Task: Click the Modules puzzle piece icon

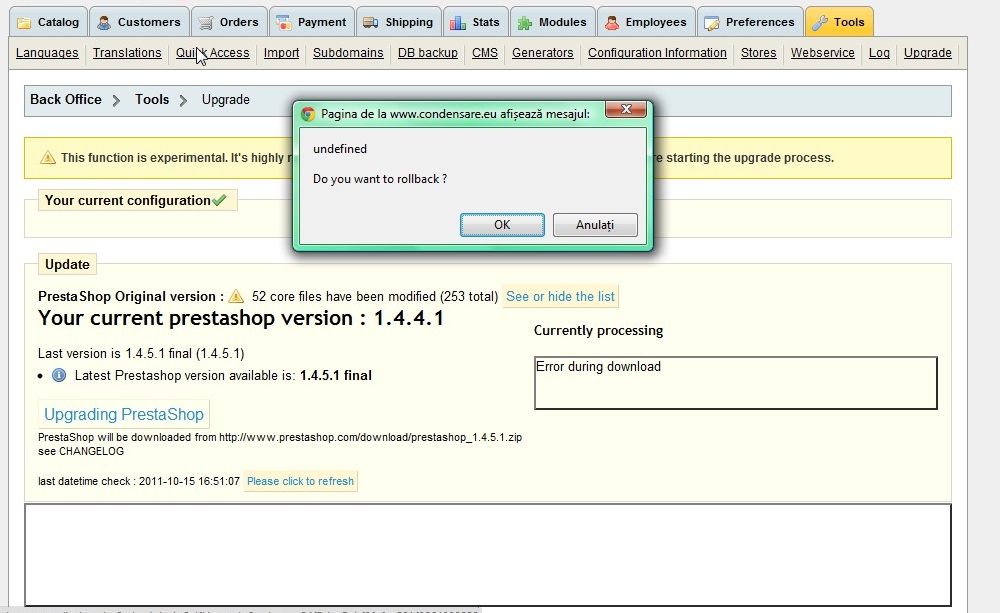Action: tap(524, 23)
